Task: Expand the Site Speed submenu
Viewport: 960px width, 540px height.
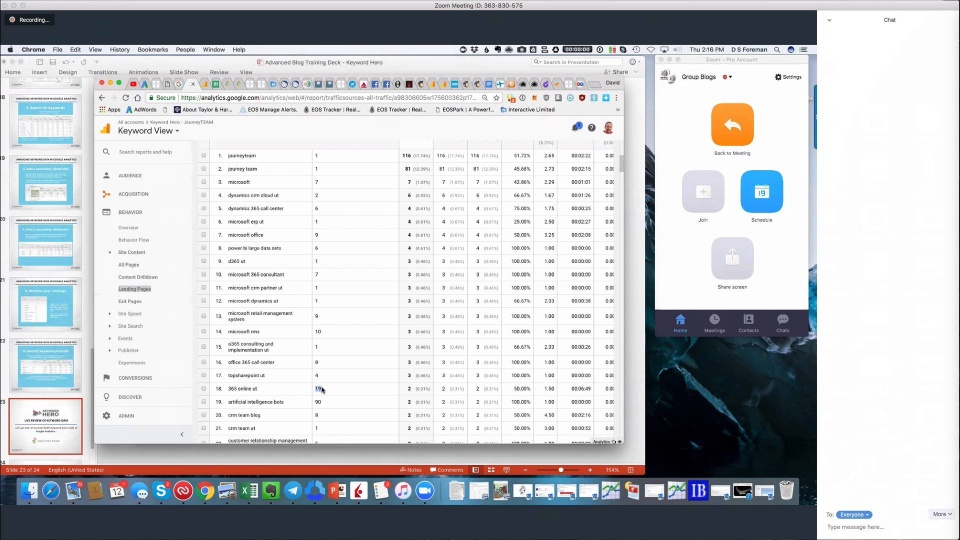Action: [110, 313]
